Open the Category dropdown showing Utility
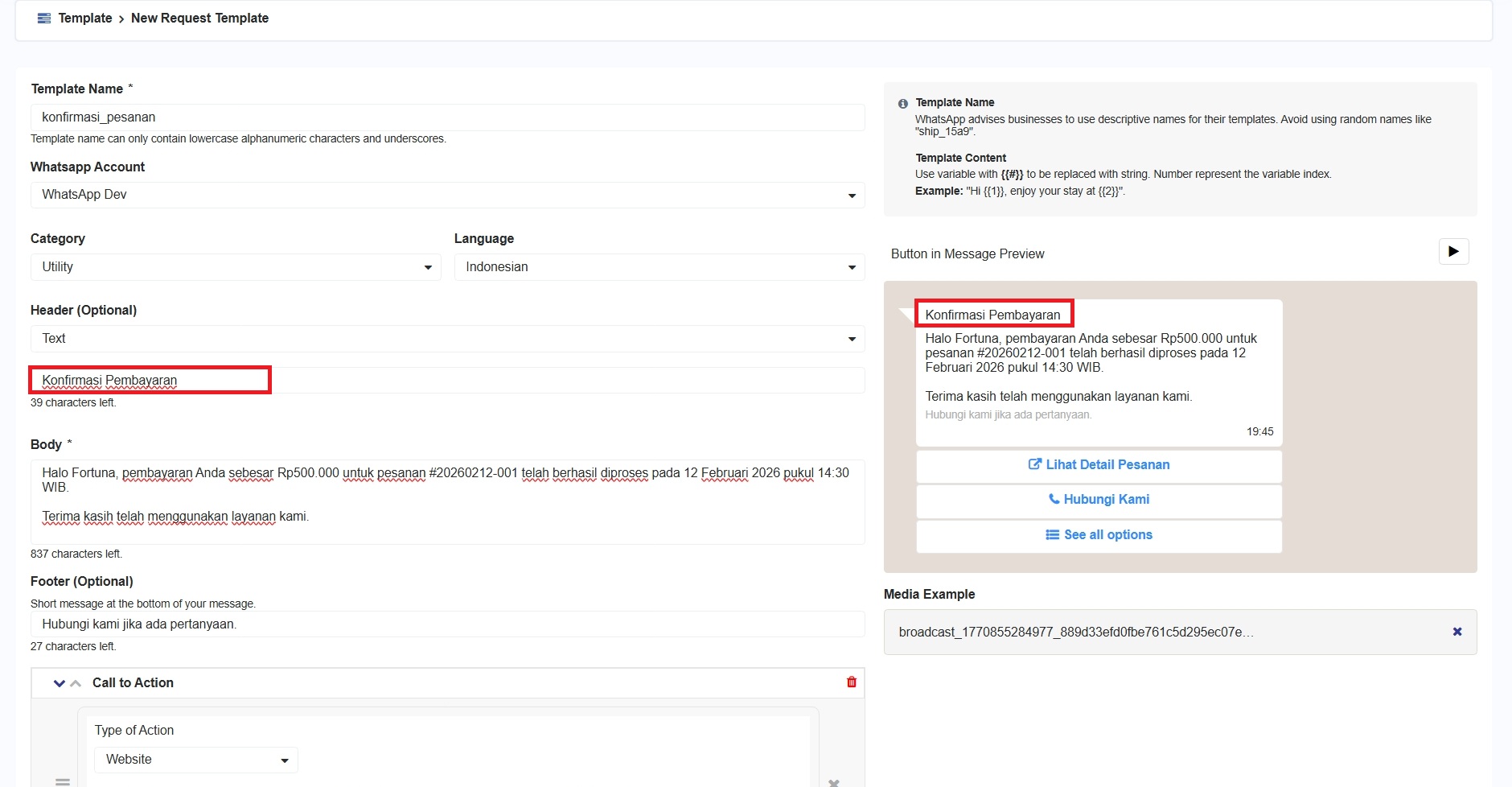The width and height of the screenshot is (1512, 787). [x=235, y=267]
